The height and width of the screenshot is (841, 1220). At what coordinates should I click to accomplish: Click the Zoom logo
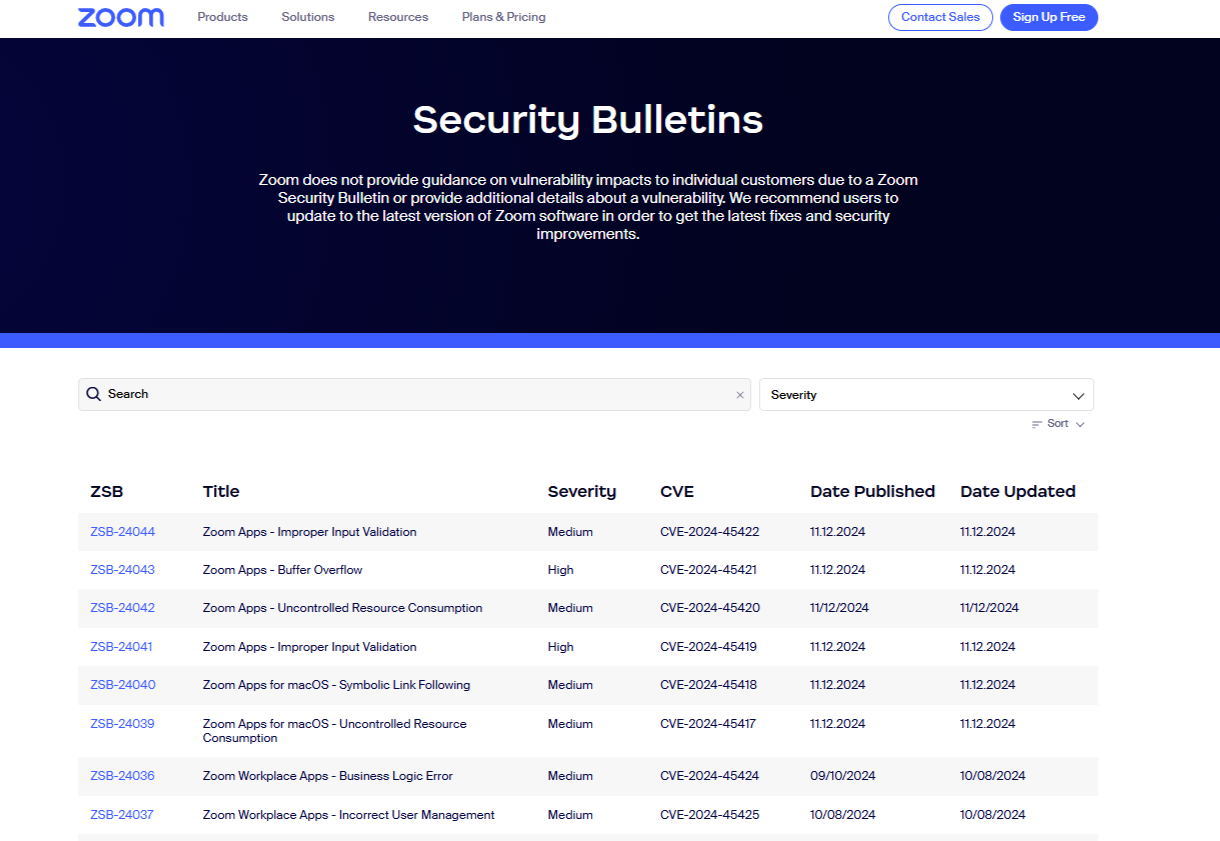tap(121, 17)
